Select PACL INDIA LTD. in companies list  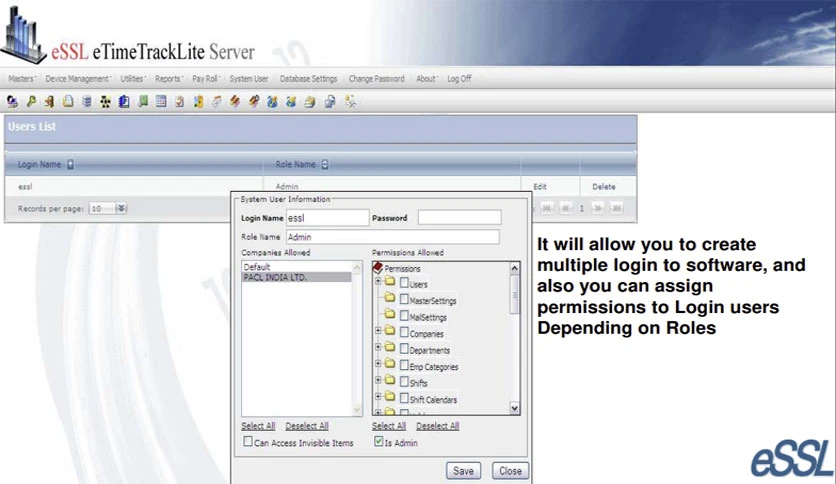(x=296, y=277)
